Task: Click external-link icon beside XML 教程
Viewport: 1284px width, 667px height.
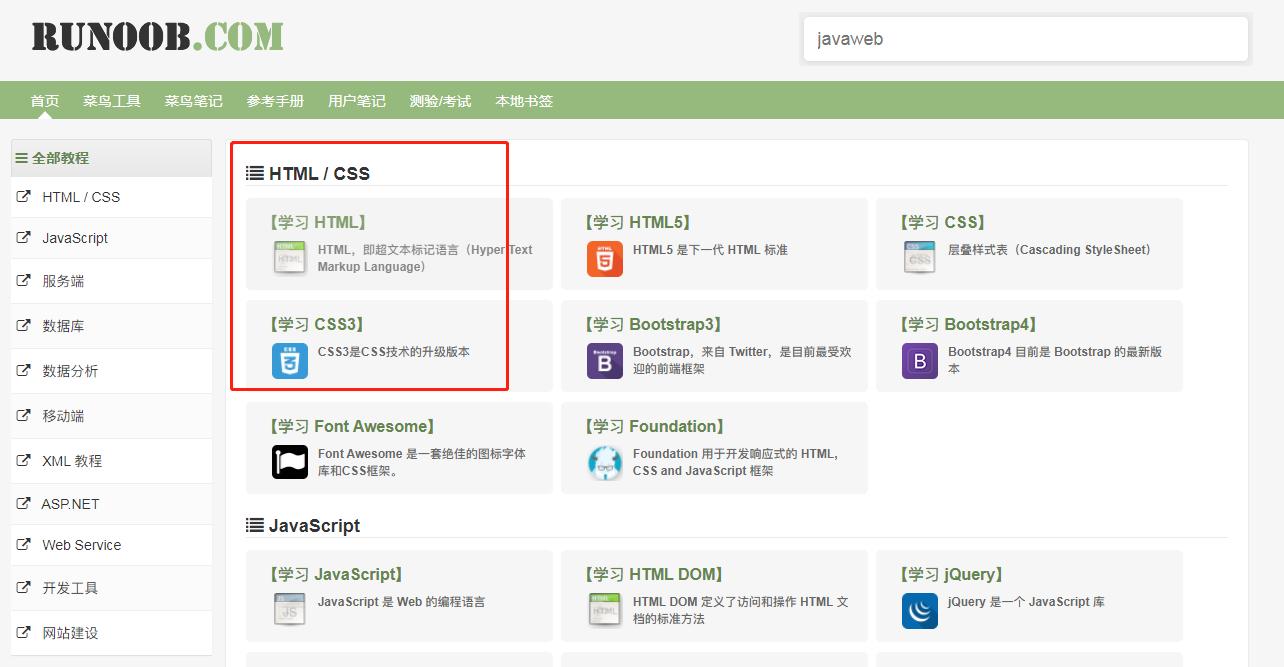Action: (x=23, y=460)
